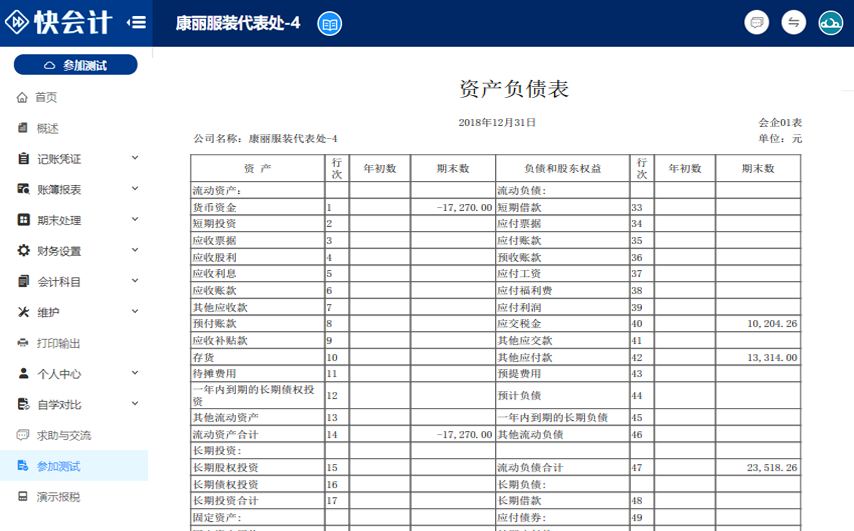Open the user avatar icon in top right

pos(830,23)
